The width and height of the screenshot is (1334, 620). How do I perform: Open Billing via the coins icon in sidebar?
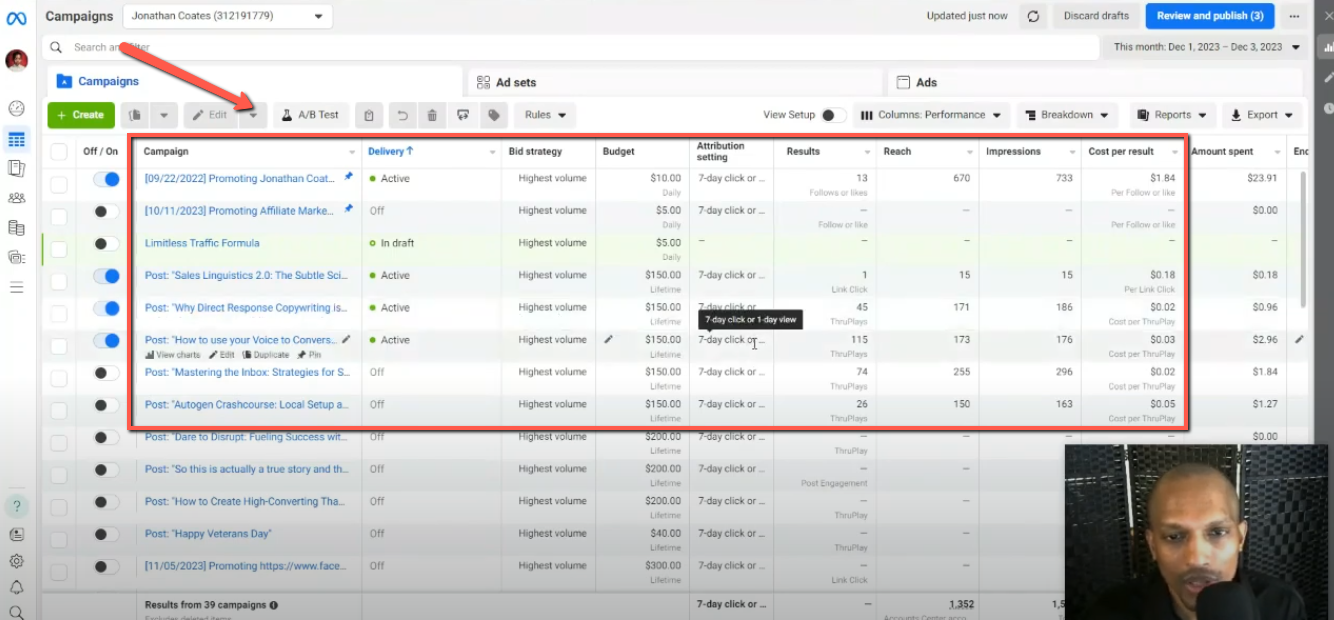17,228
